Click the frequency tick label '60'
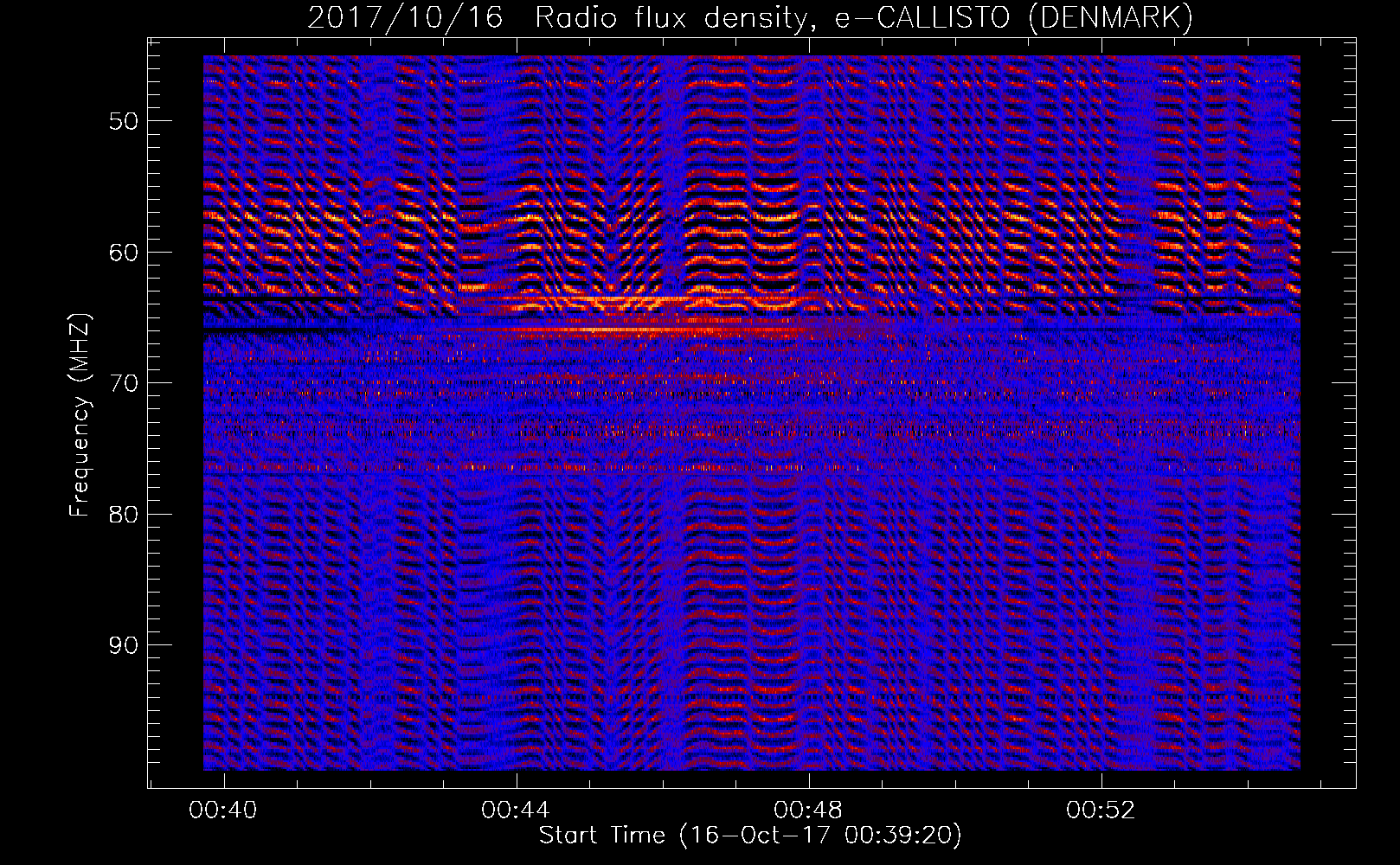 (124, 253)
